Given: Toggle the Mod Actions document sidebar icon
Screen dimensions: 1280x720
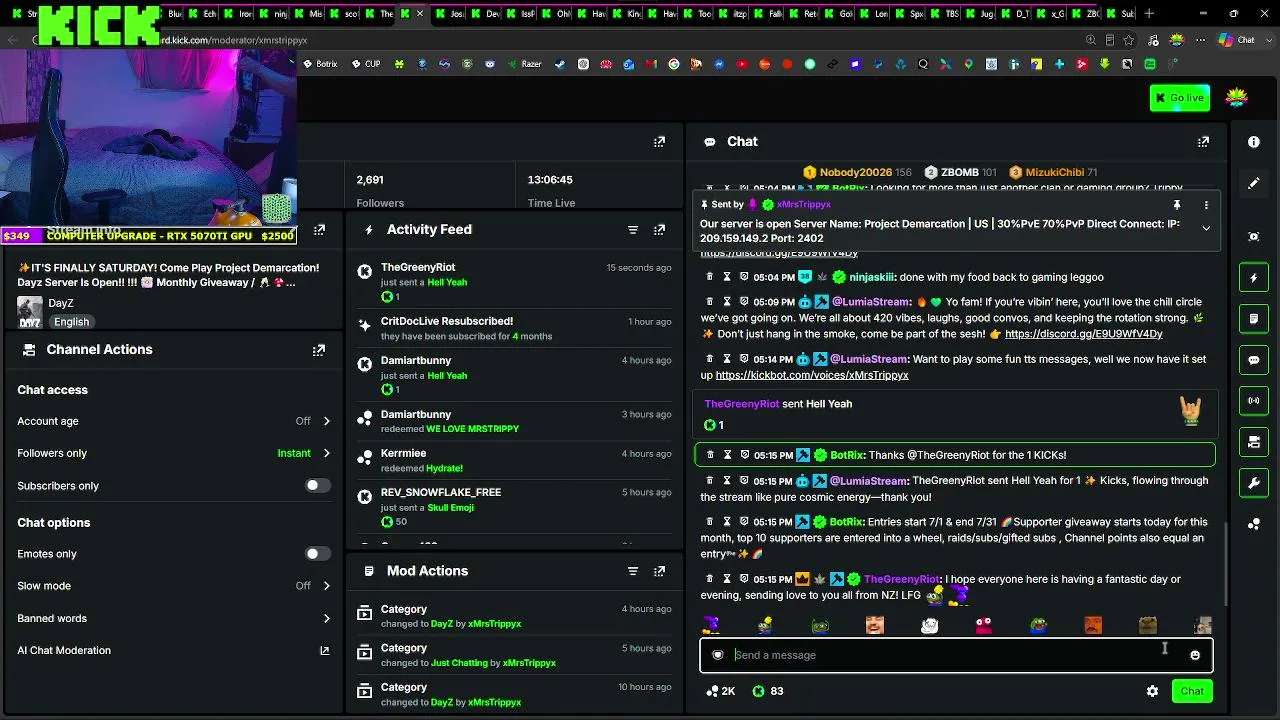Looking at the screenshot, I should click(x=1254, y=319).
